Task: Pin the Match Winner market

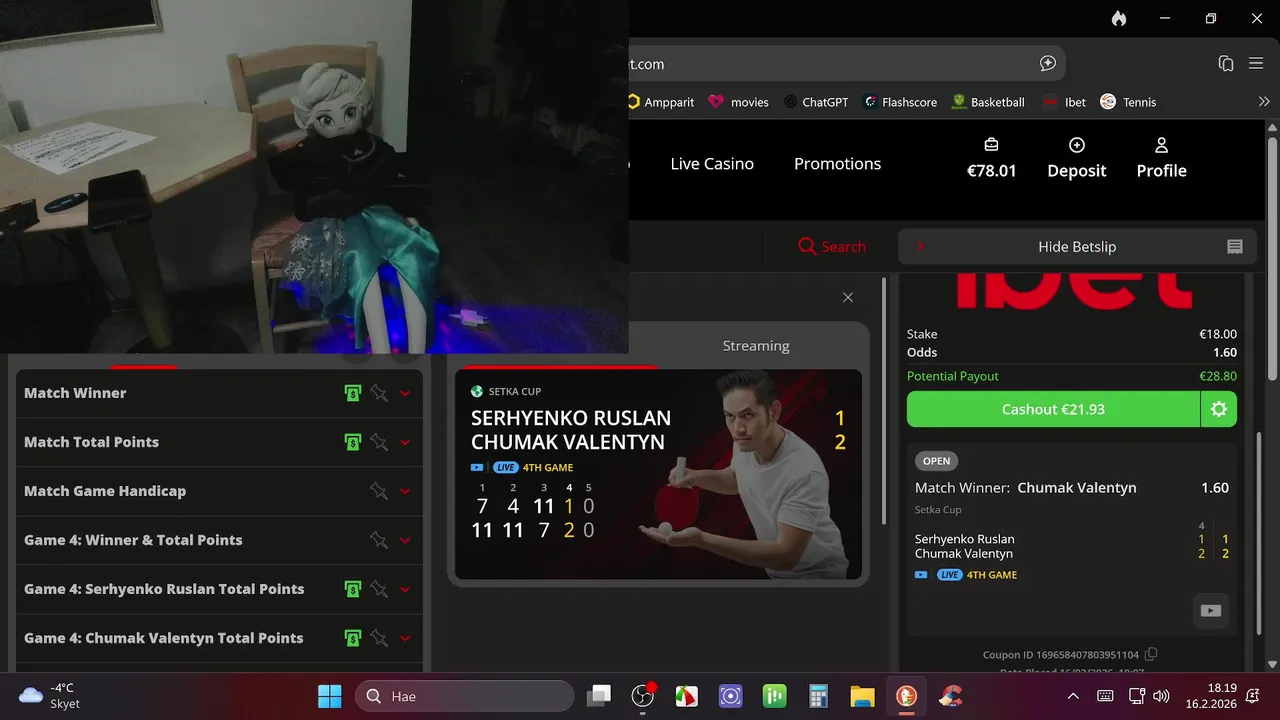Action: pos(379,393)
